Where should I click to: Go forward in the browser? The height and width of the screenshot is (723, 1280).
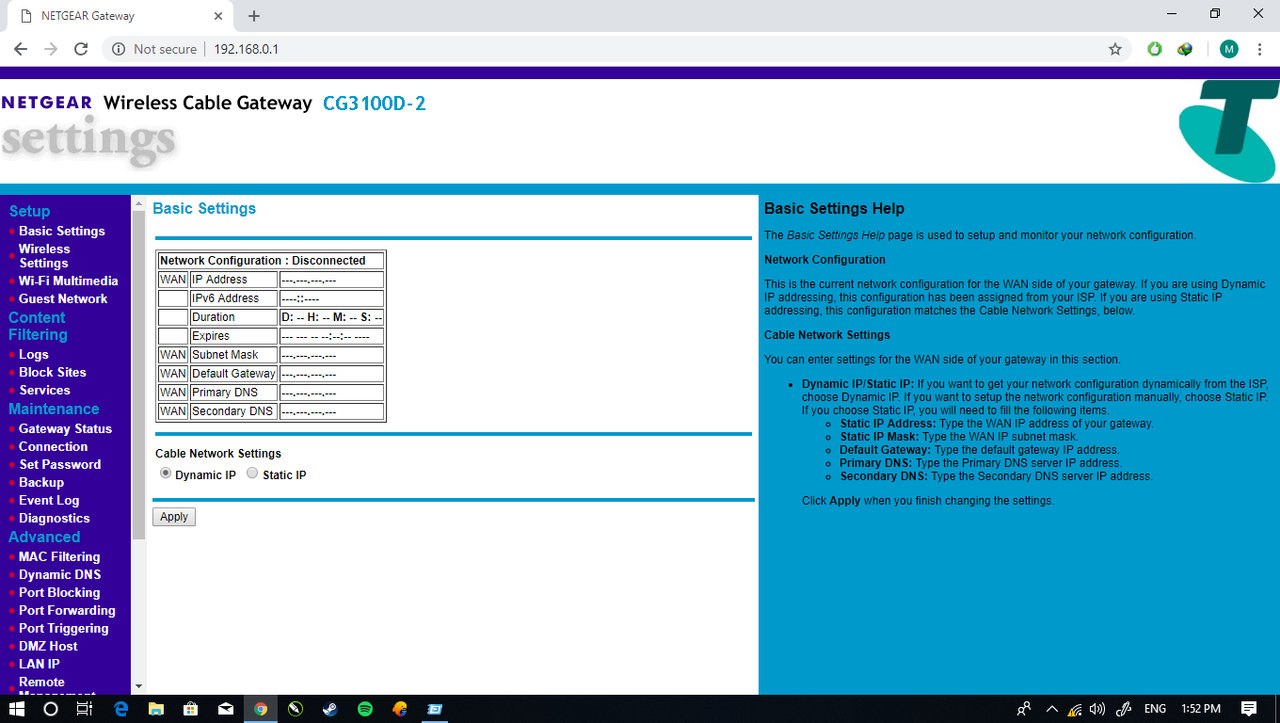tap(51, 49)
